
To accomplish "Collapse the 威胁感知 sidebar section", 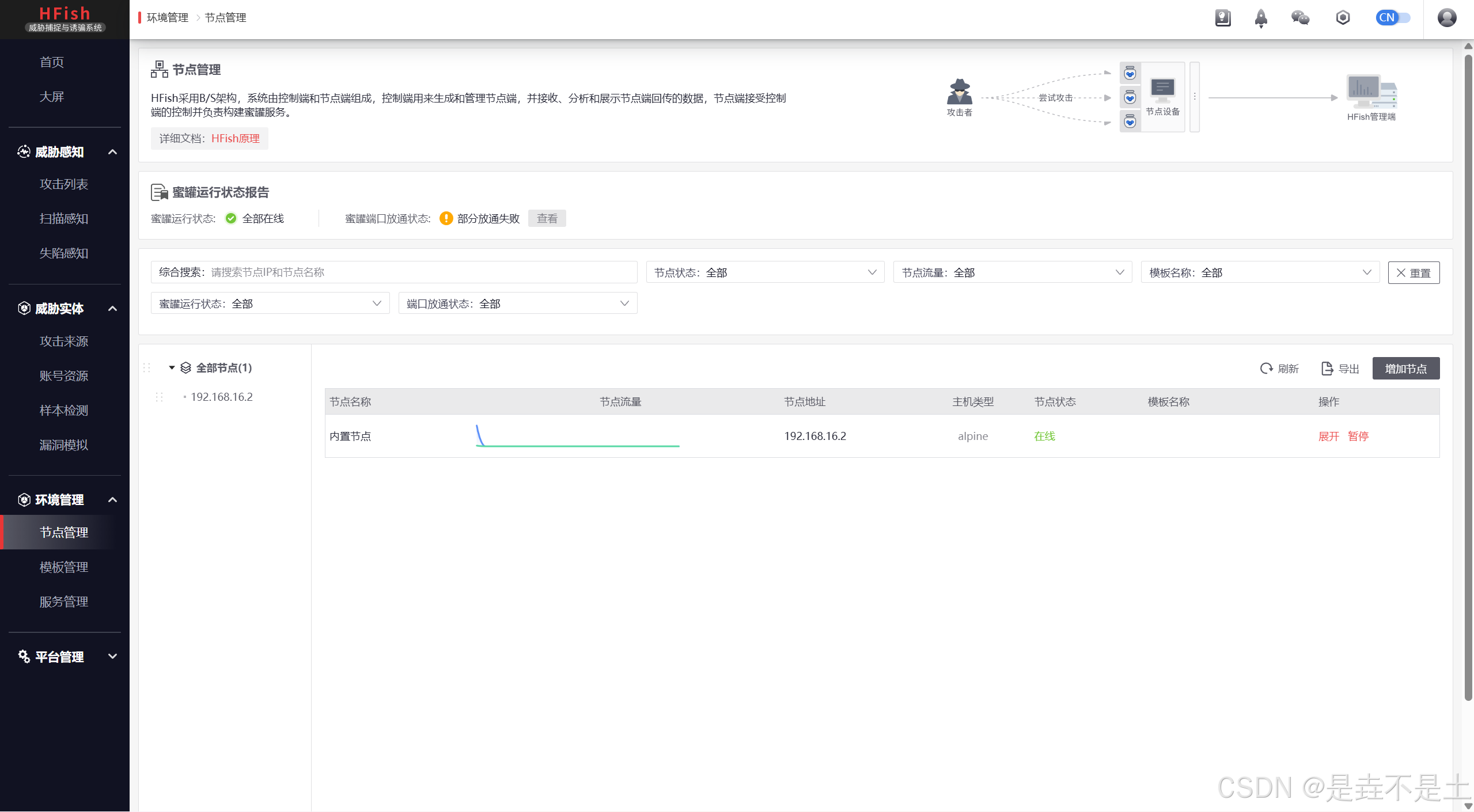I will click(113, 152).
